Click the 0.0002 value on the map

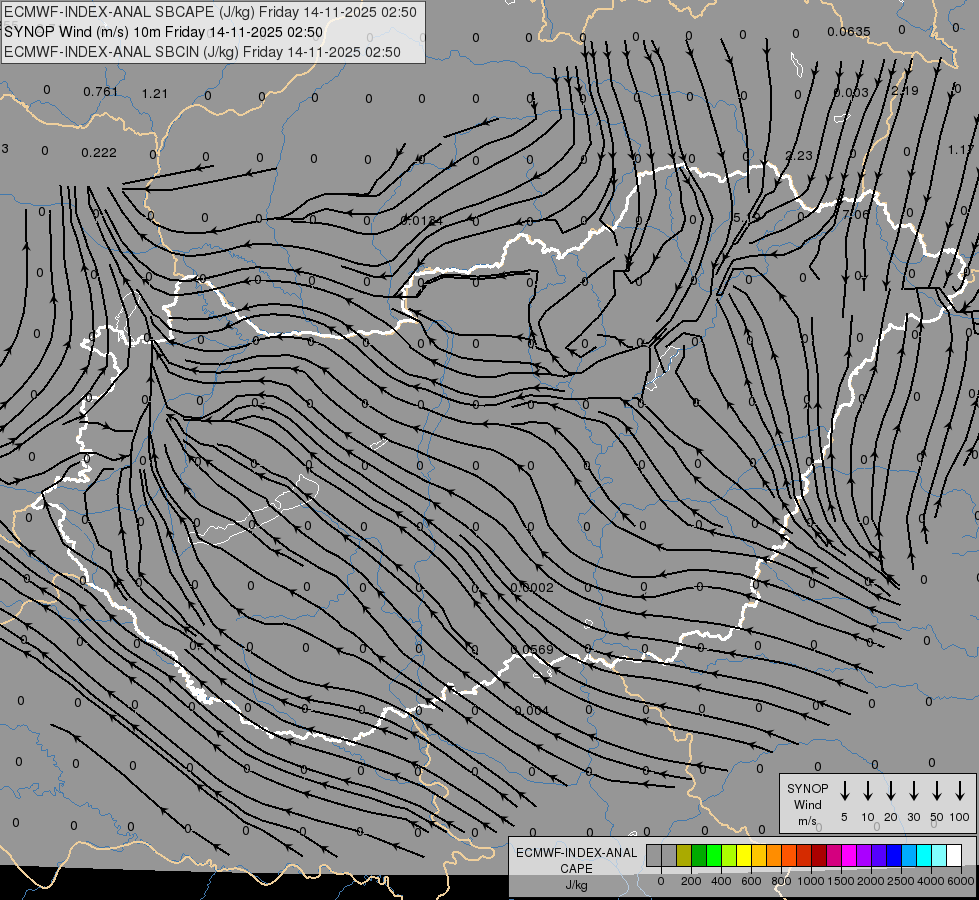click(532, 587)
